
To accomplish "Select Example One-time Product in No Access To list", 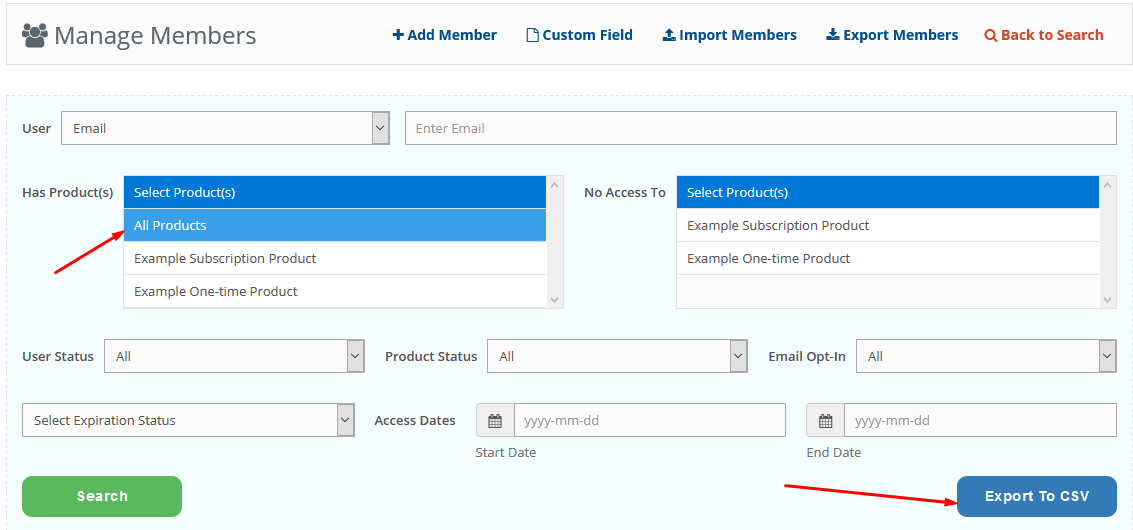I will tap(887, 258).
